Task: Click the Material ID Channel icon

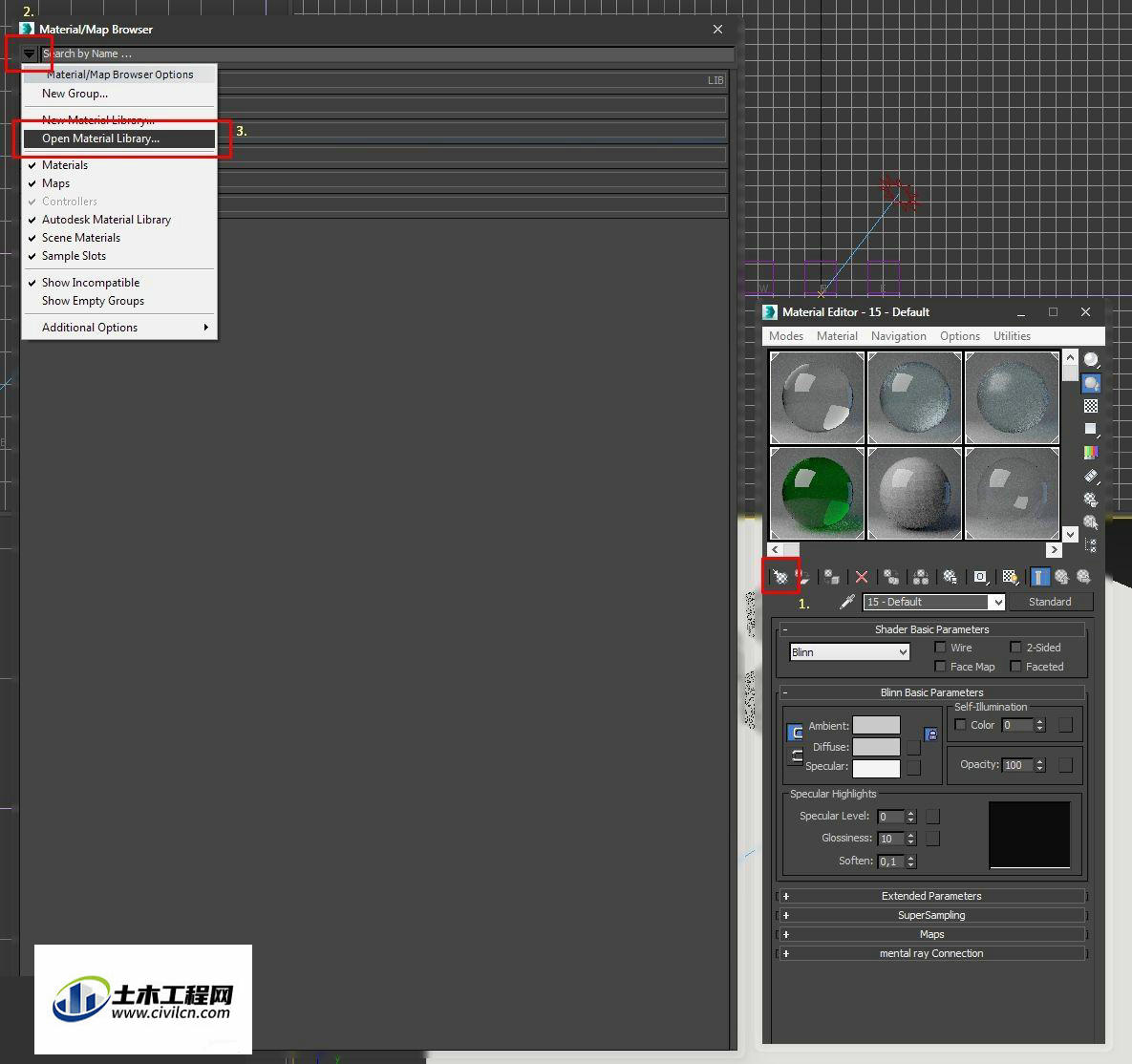Action: click(980, 577)
